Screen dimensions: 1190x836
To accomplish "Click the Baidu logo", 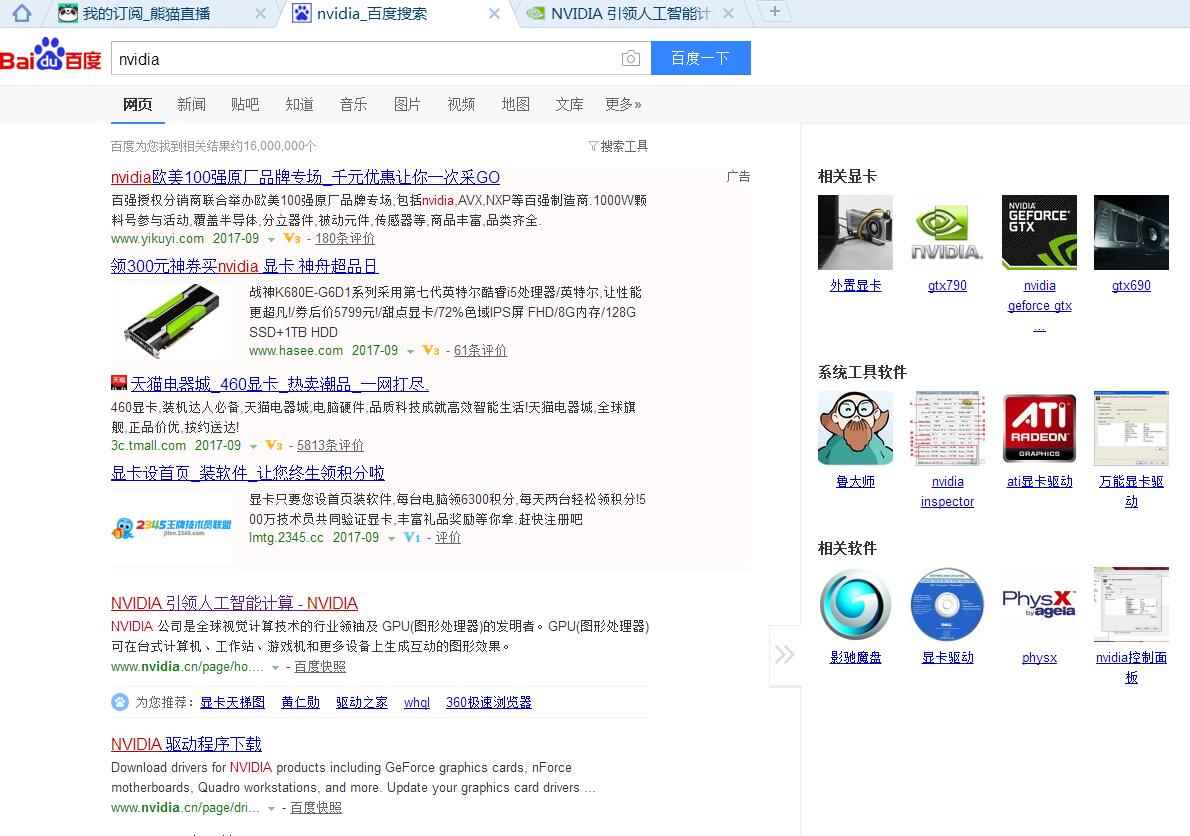I will click(51, 57).
